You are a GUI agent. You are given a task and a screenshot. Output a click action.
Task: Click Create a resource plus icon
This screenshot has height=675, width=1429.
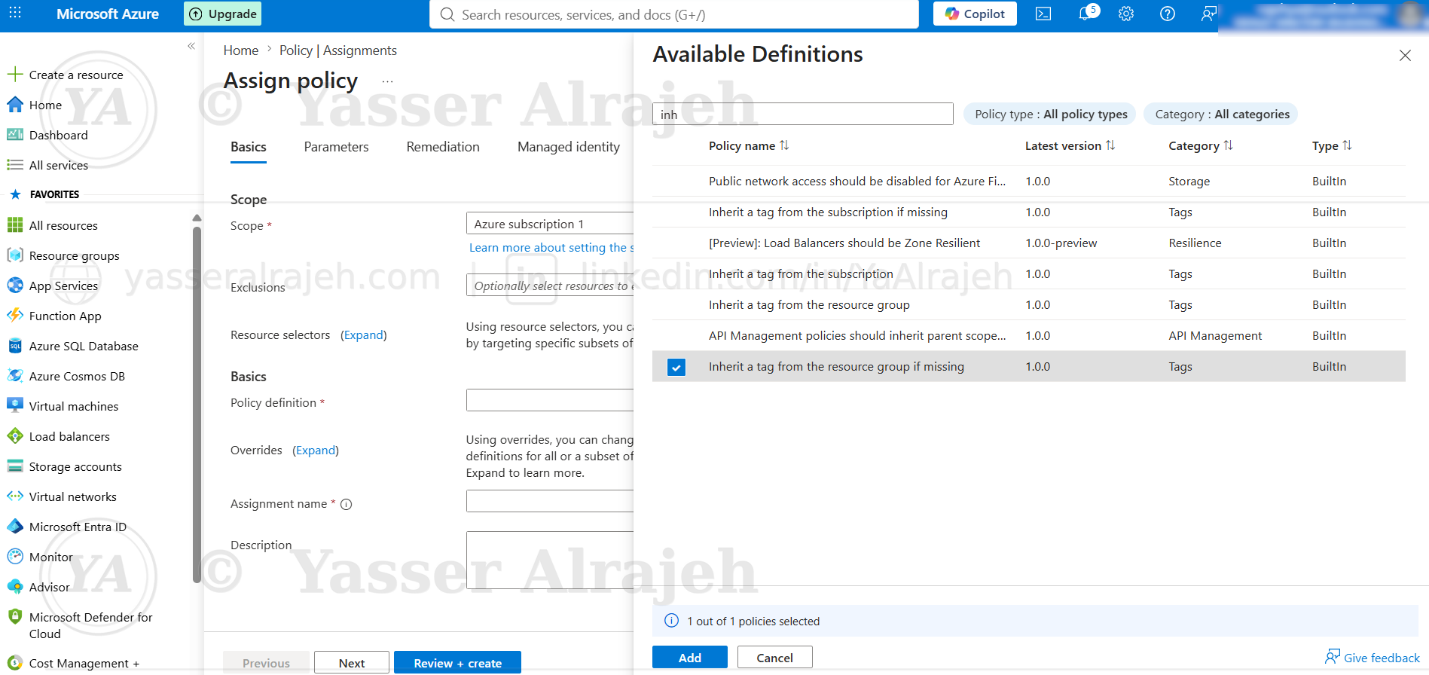[15, 75]
